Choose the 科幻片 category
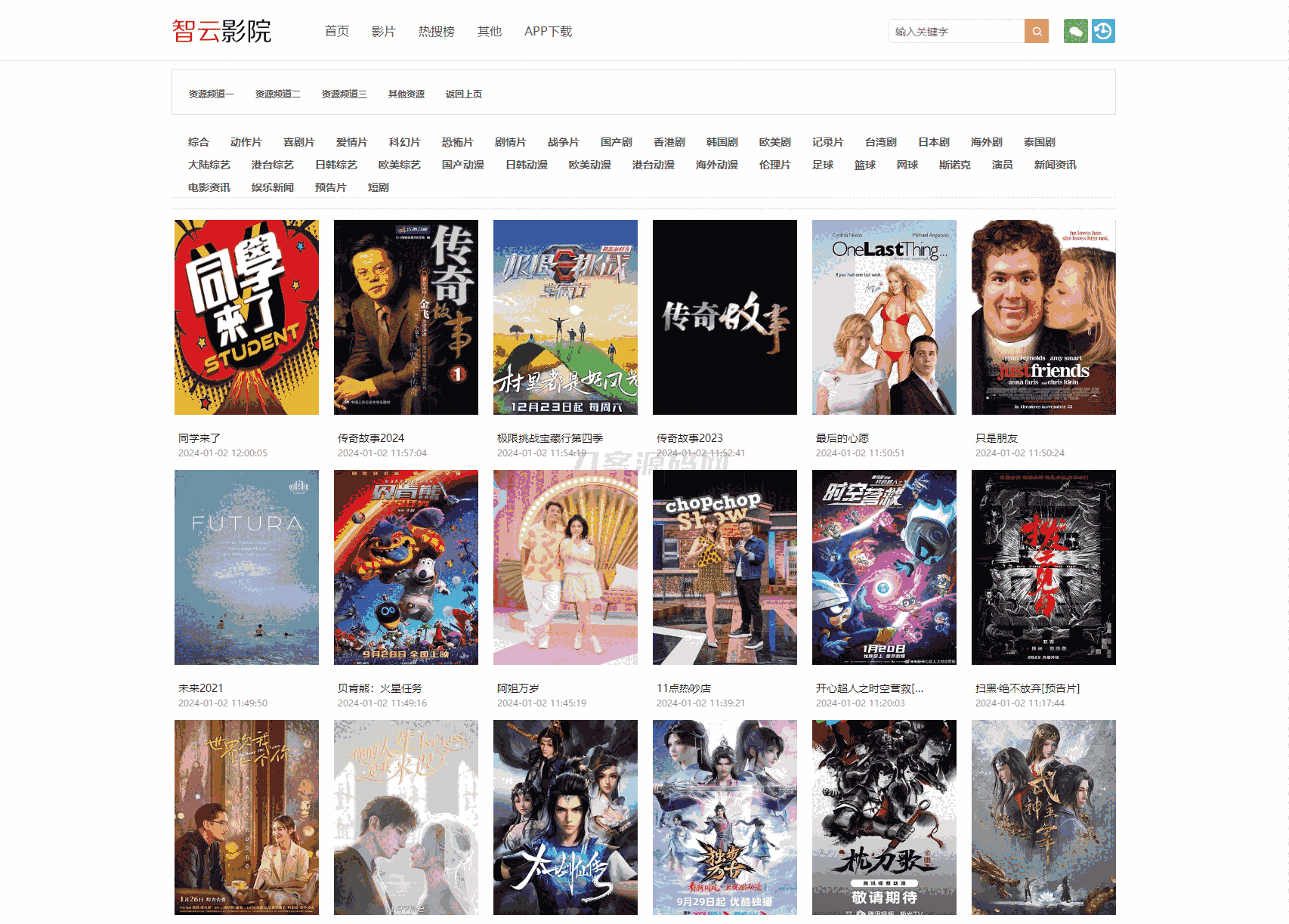The image size is (1289, 924). coord(405,142)
